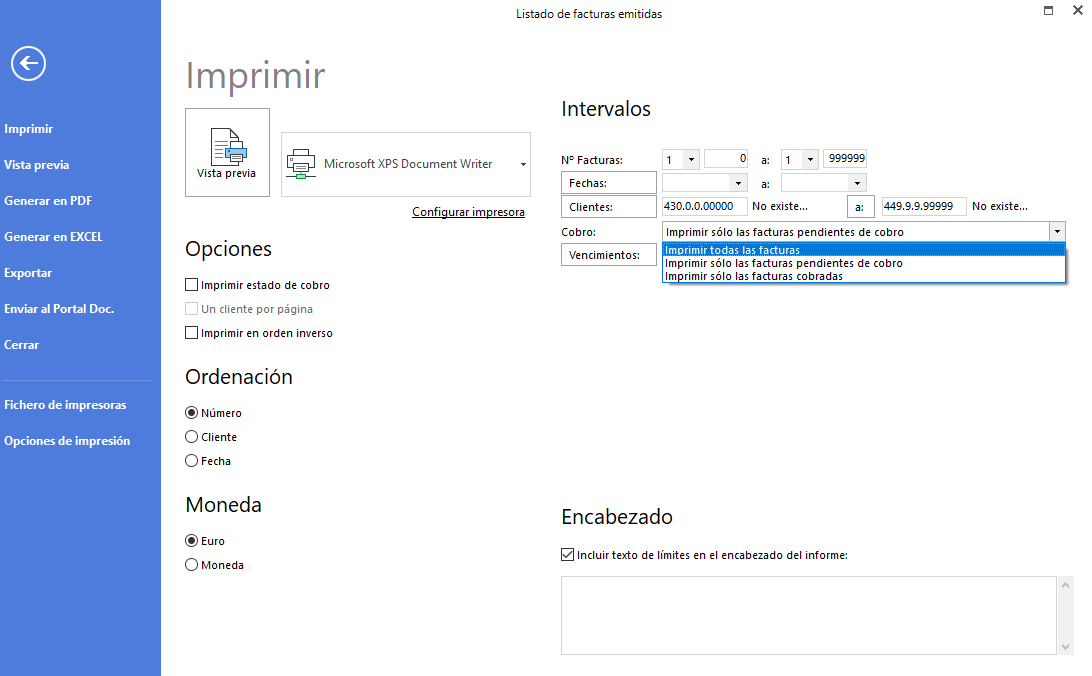Expand the Fechas start date dropdown
1092x676 pixels.
click(738, 183)
